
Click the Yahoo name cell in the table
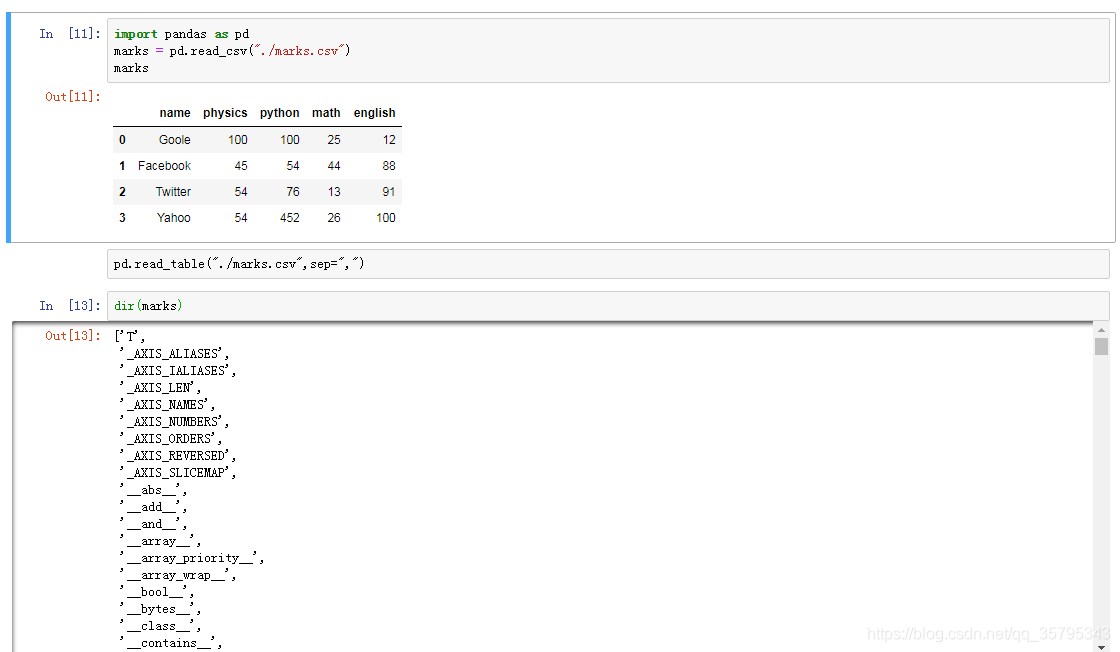pyautogui.click(x=173, y=217)
